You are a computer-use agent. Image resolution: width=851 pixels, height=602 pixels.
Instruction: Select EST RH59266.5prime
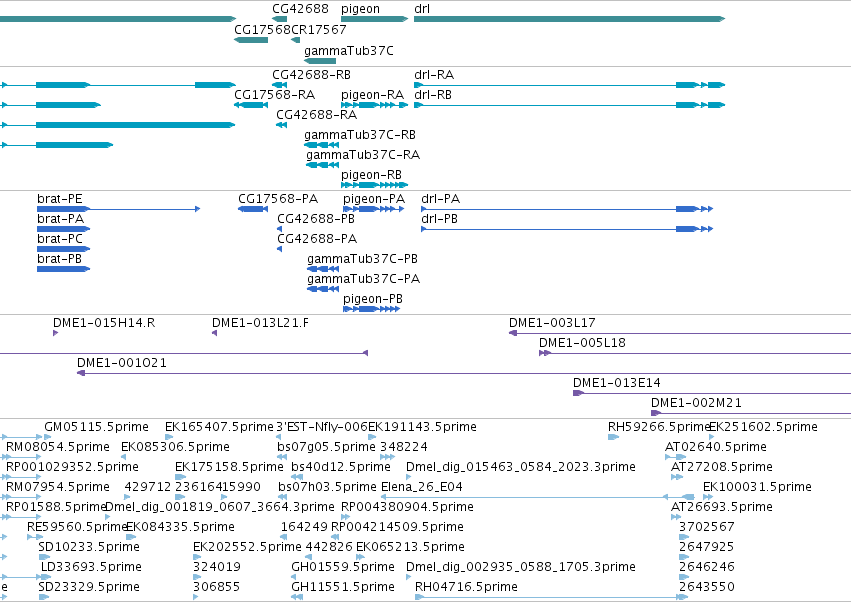659,427
